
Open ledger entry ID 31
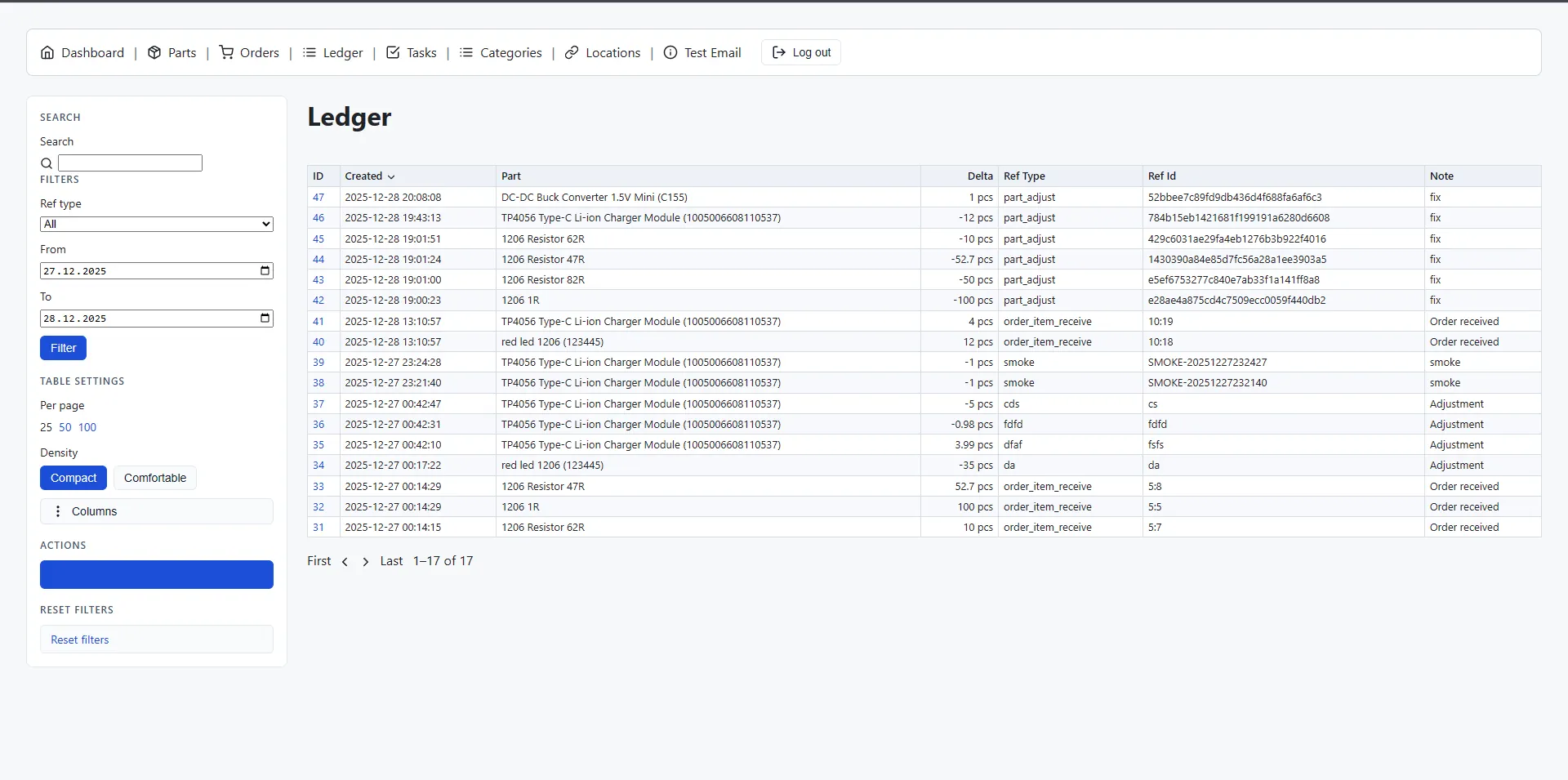coord(318,527)
